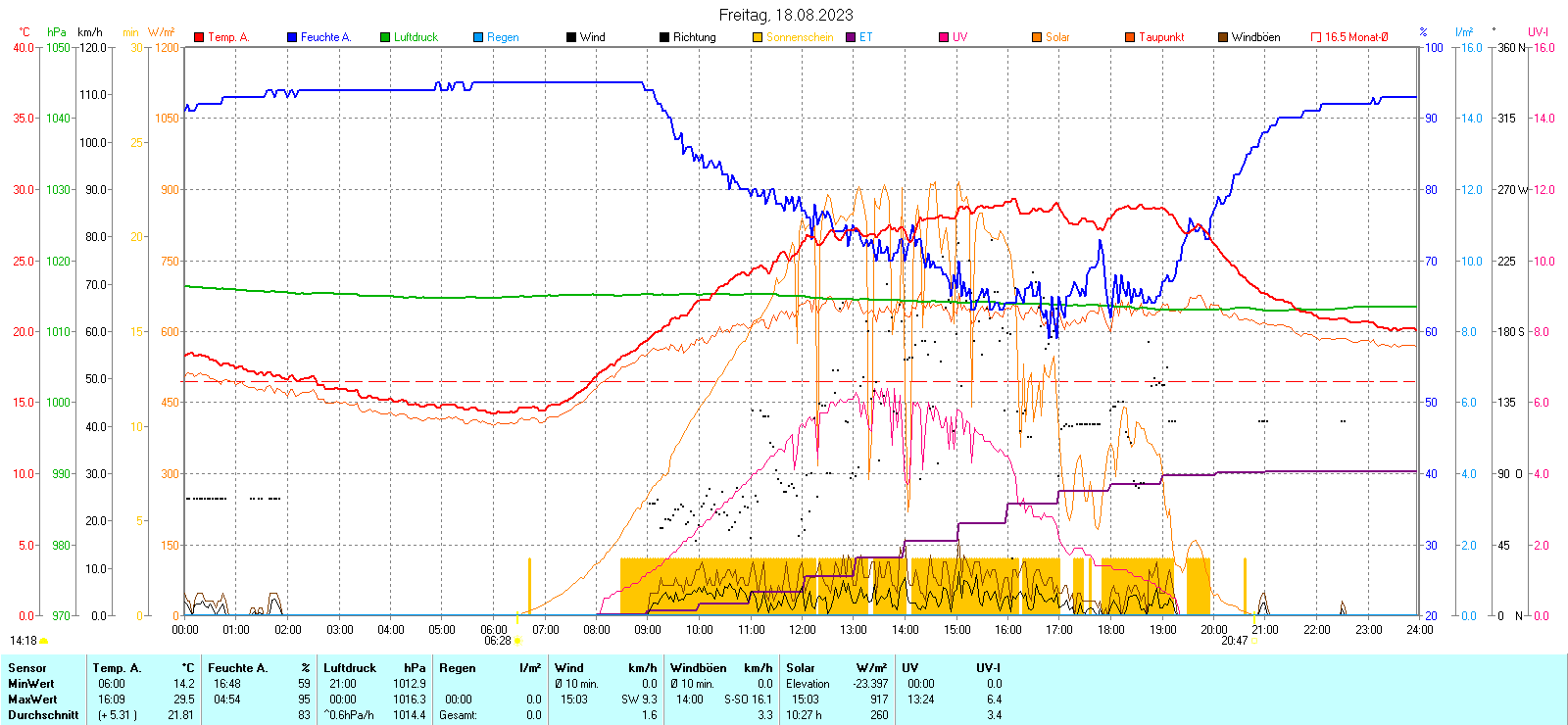Screen dimensions: 1568x725
Task: Click the yellow Sonnenschein legend square
Action: 758,37
